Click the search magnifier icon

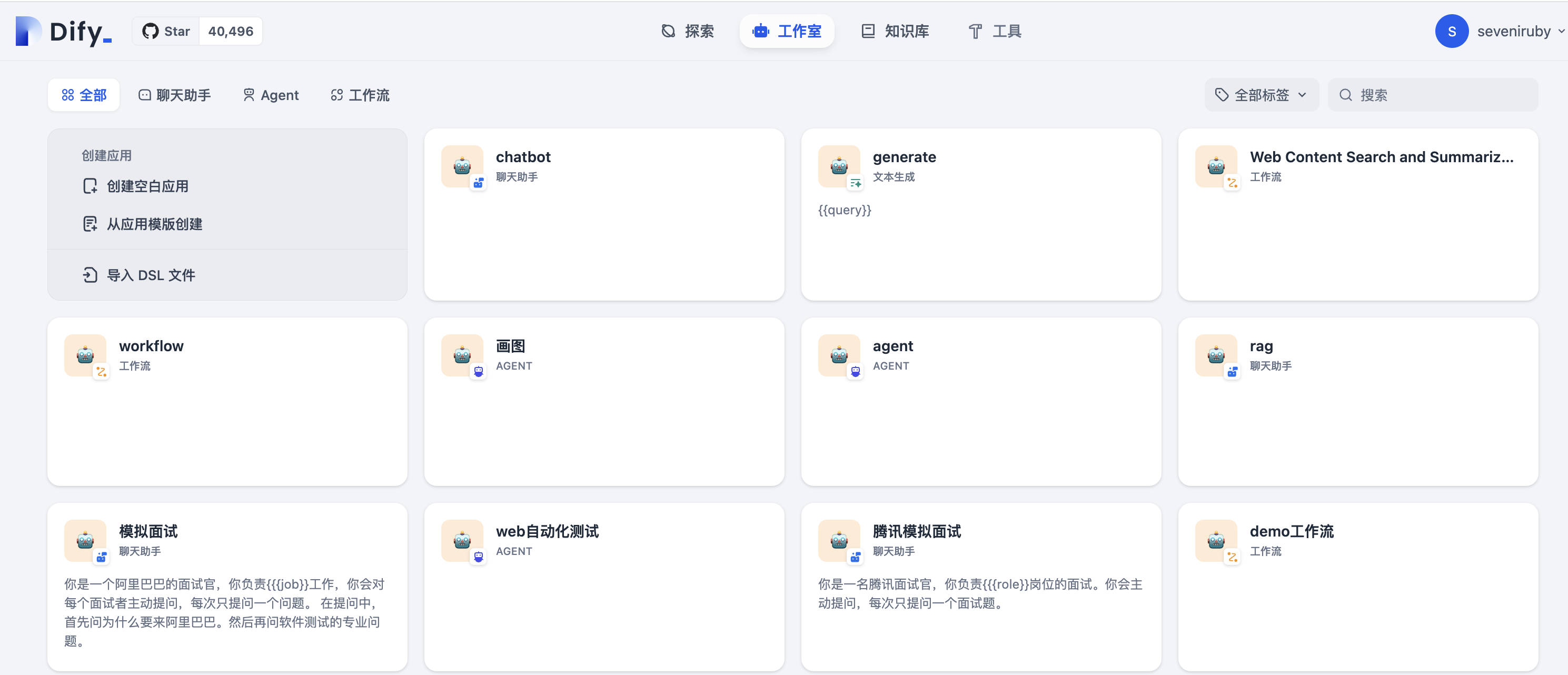(1346, 95)
